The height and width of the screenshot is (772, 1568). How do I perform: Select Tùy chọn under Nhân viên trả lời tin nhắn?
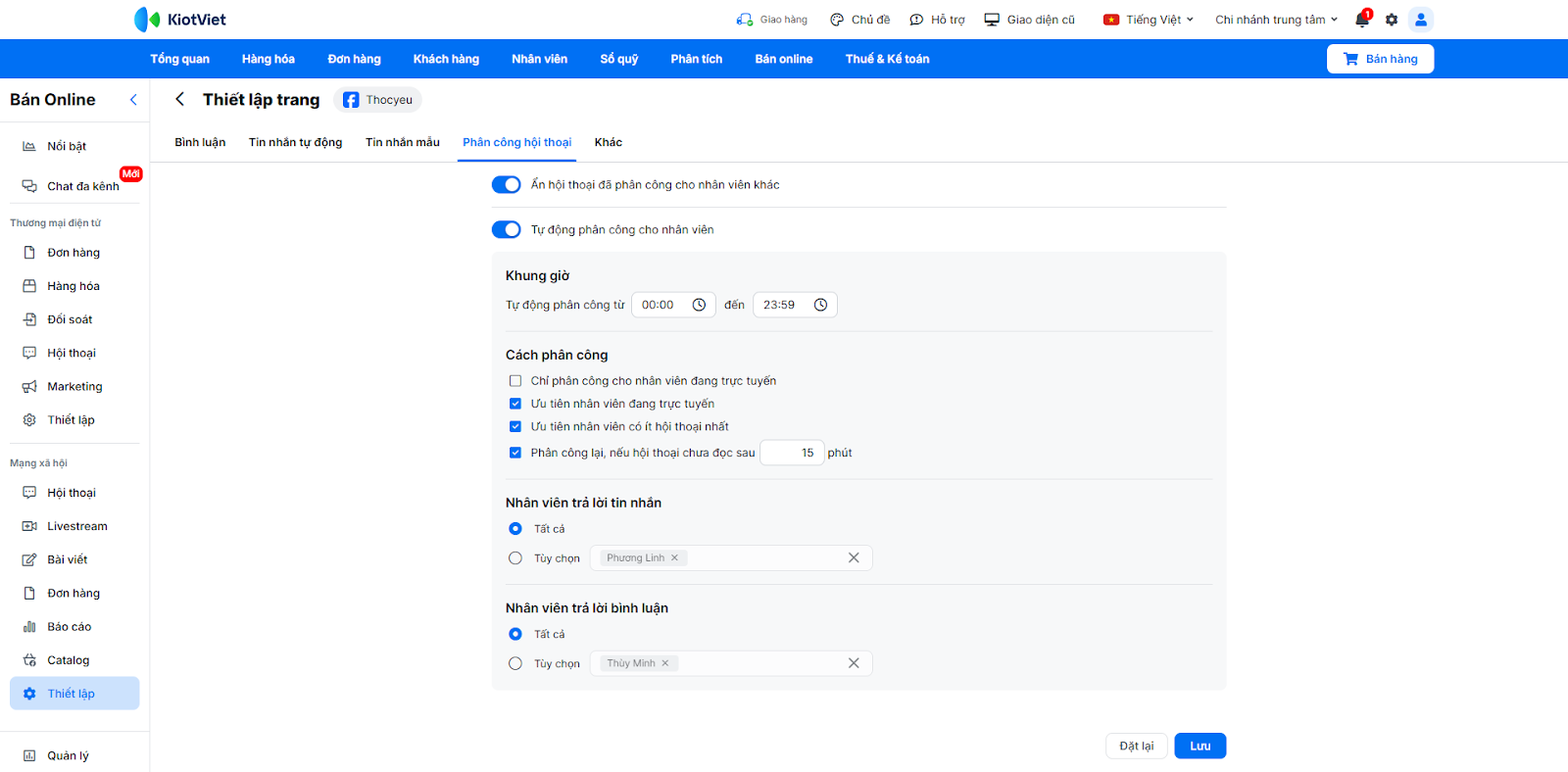pos(515,558)
